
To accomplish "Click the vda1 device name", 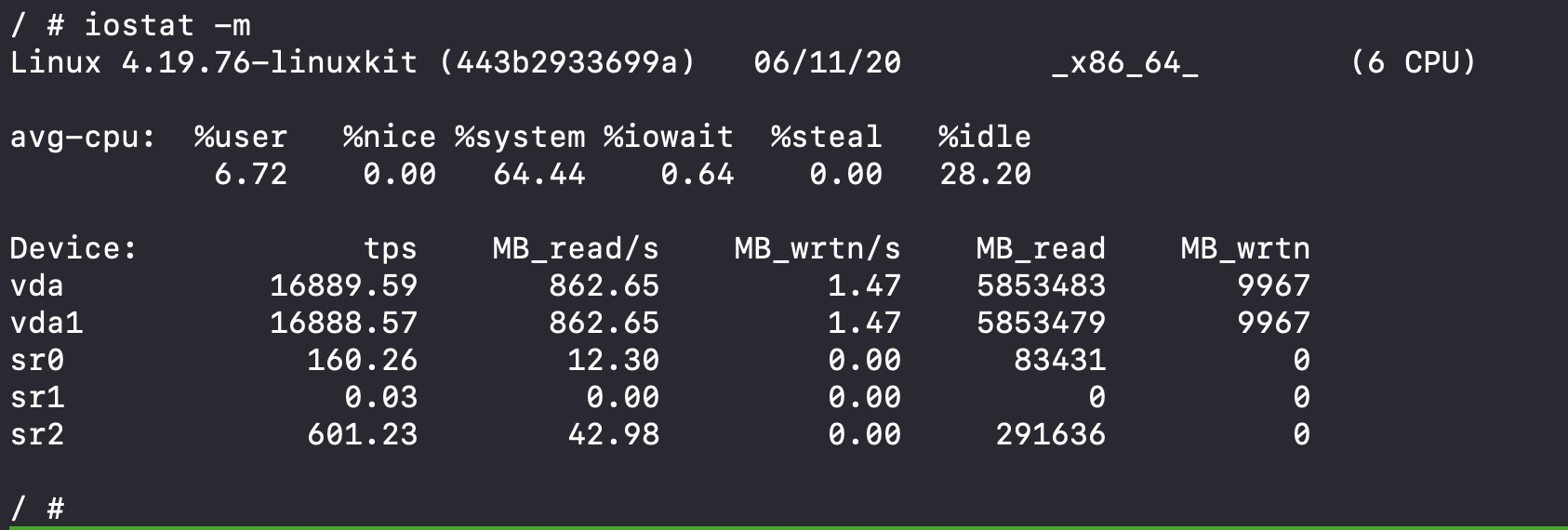I will tap(47, 323).
